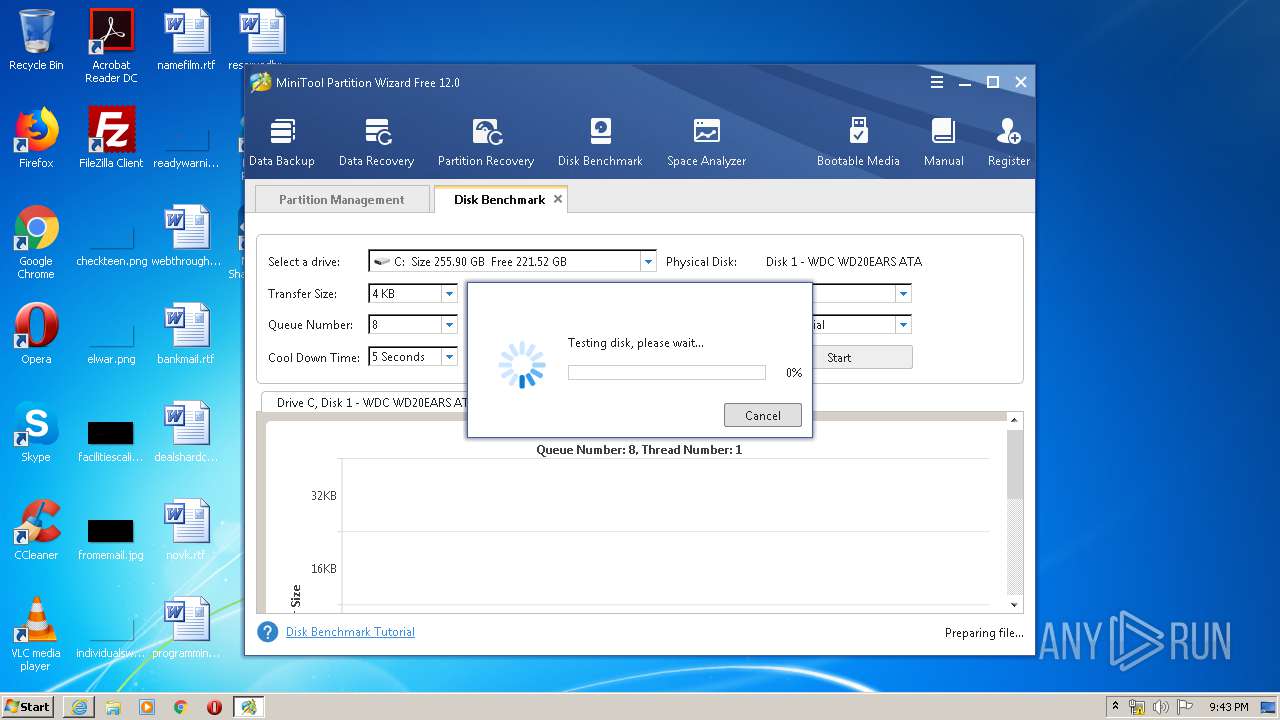Open Windows Explorer from taskbar
The width and height of the screenshot is (1280, 720).
[x=113, y=707]
